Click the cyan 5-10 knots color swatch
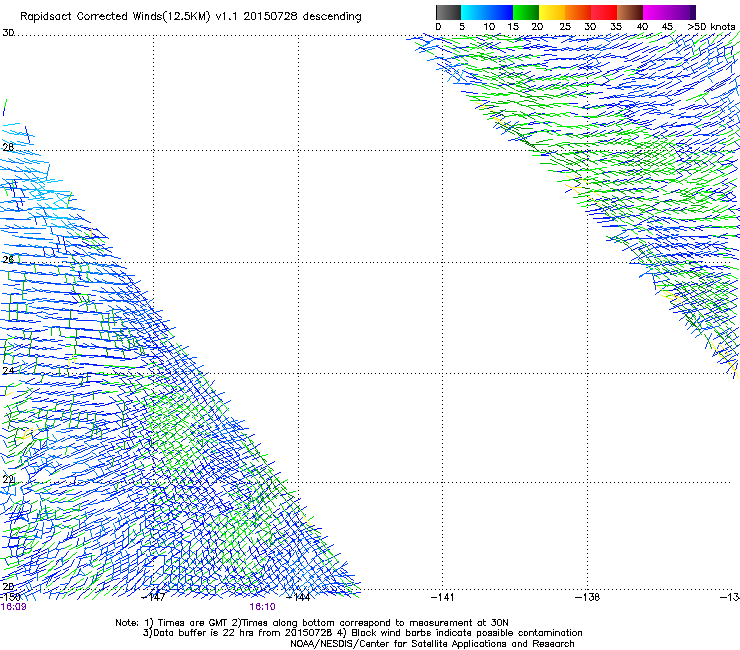Viewport: 740px width, 650px height. [474, 12]
